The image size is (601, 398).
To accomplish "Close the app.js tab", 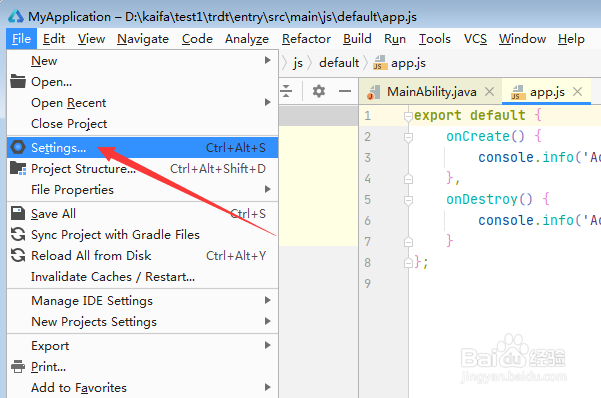I will point(578,92).
